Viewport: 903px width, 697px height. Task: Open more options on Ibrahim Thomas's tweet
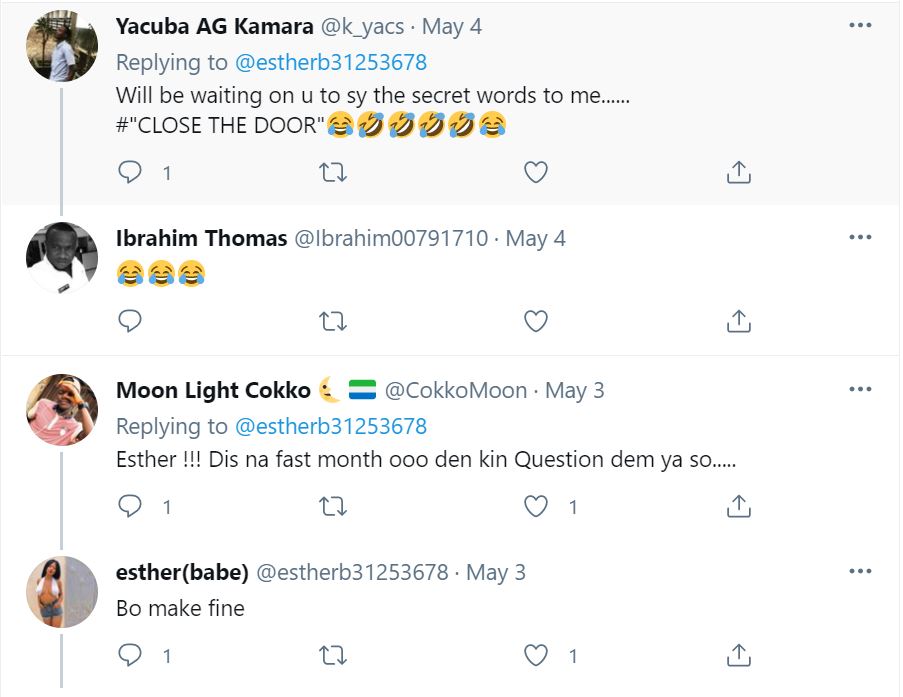860,237
